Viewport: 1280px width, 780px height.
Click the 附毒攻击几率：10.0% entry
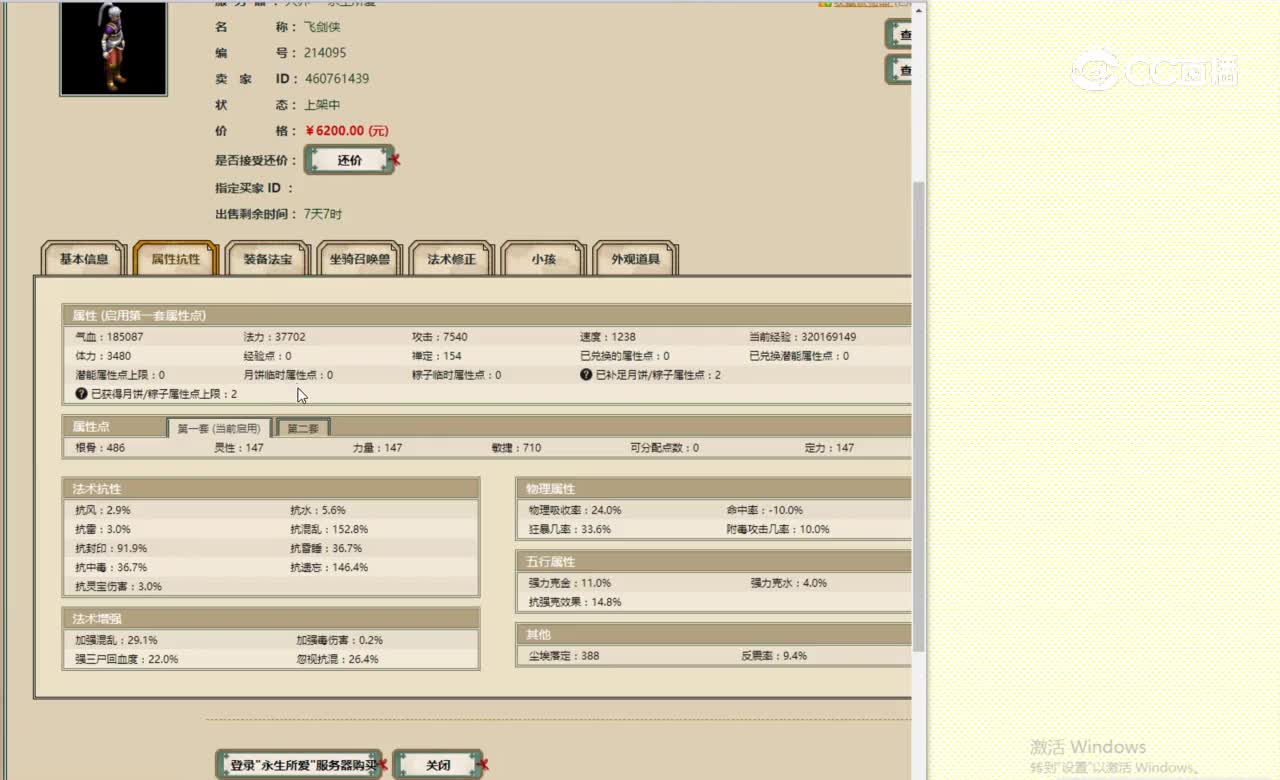click(x=778, y=529)
